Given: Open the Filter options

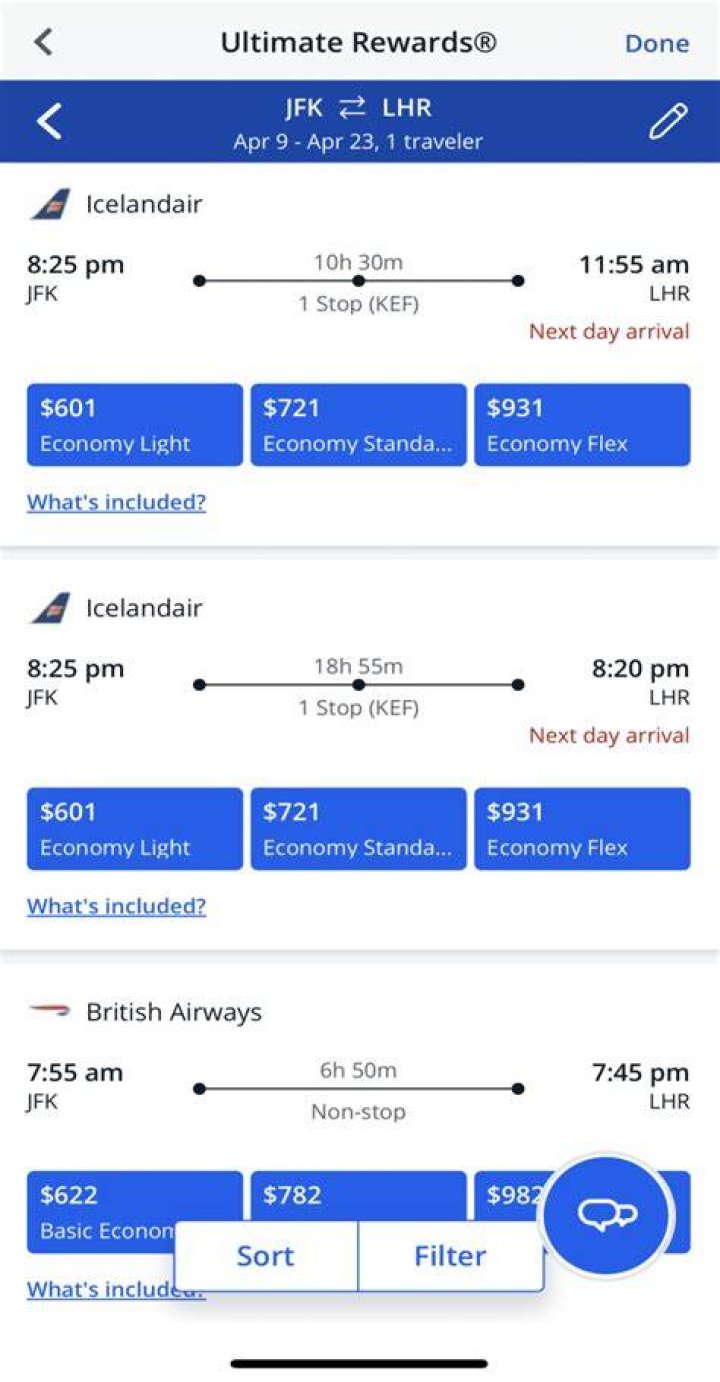Looking at the screenshot, I should click(x=450, y=1256).
